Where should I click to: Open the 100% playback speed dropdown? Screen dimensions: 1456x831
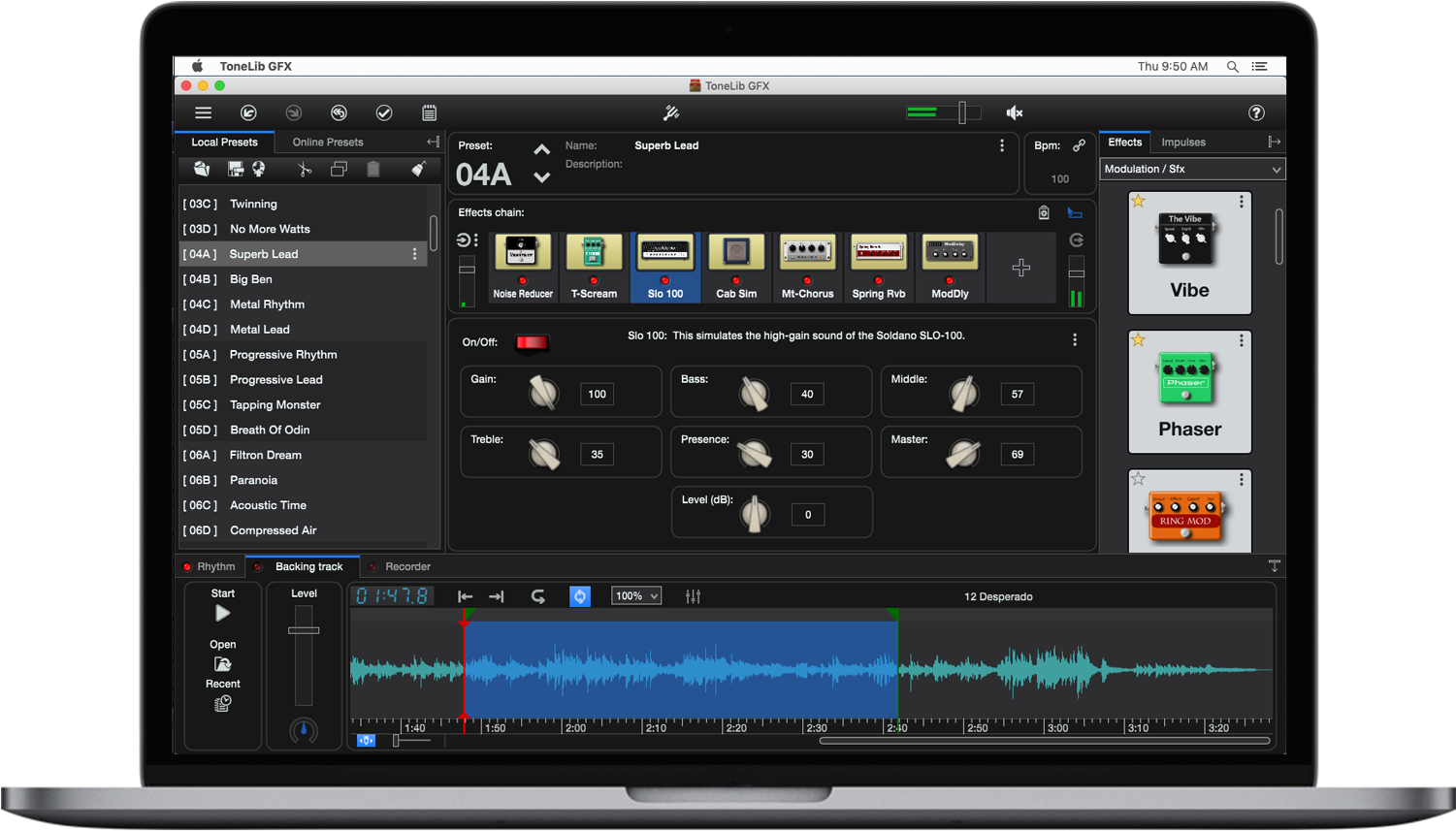[x=636, y=596]
